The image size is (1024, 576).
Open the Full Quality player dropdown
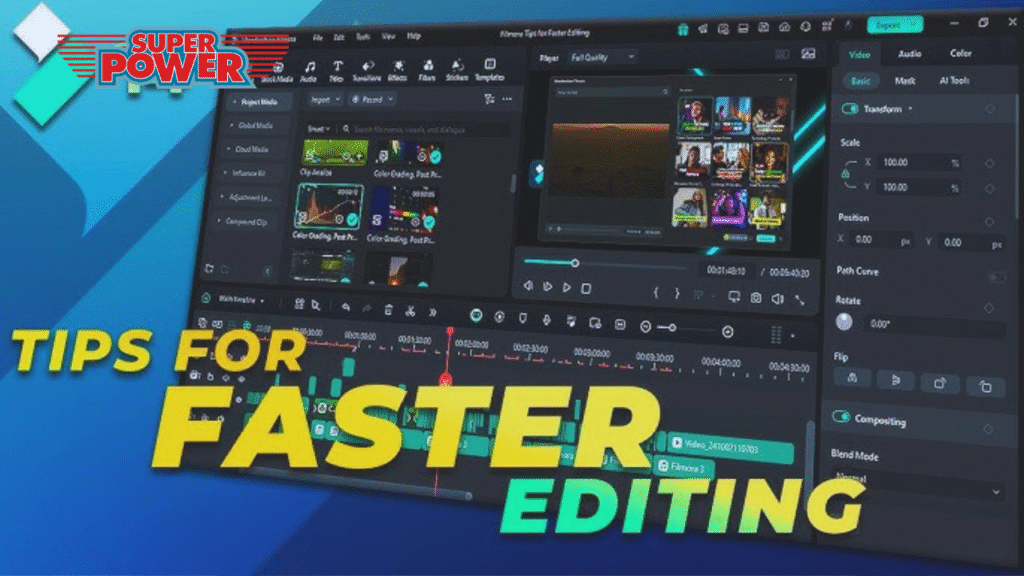coord(603,57)
